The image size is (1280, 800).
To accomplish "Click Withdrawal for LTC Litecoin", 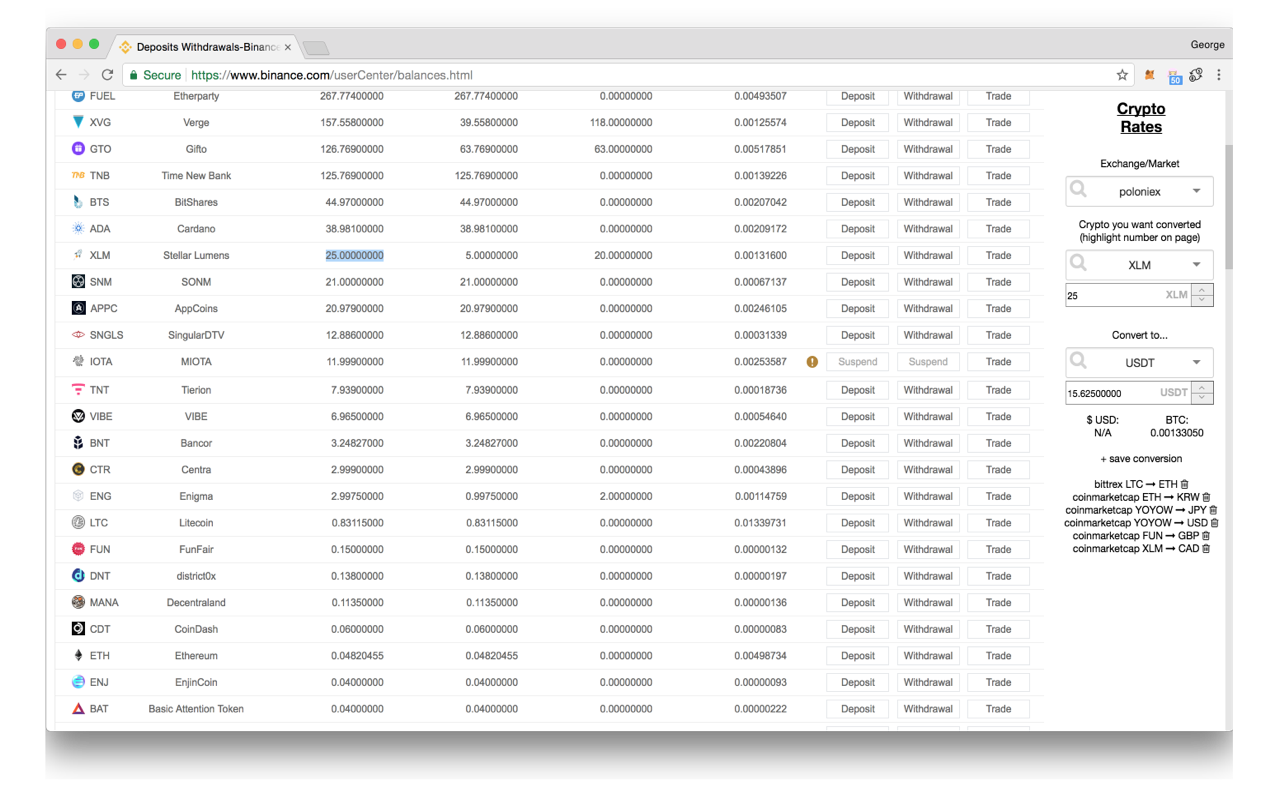I will [928, 523].
